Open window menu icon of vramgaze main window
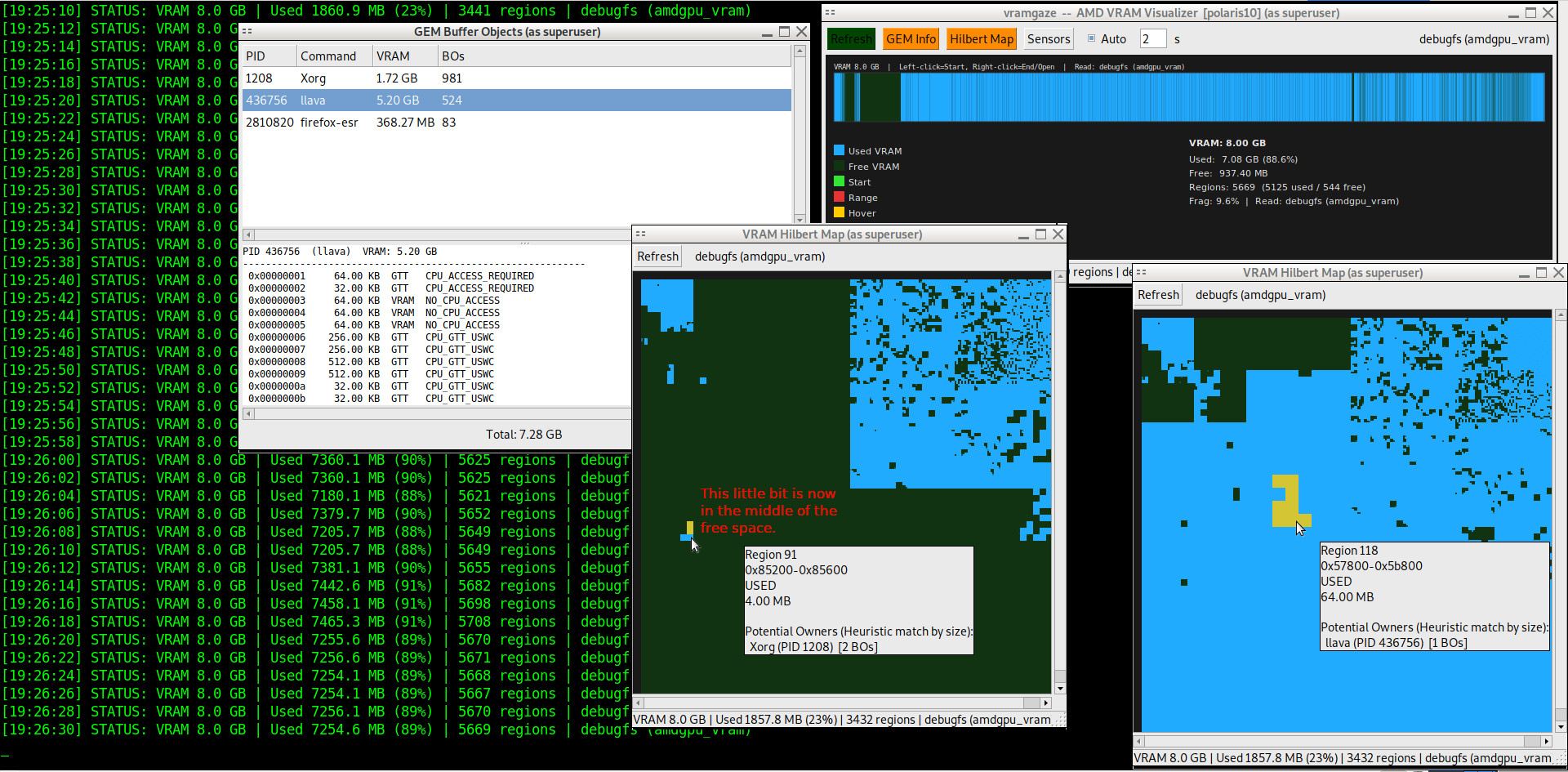 (x=830, y=13)
